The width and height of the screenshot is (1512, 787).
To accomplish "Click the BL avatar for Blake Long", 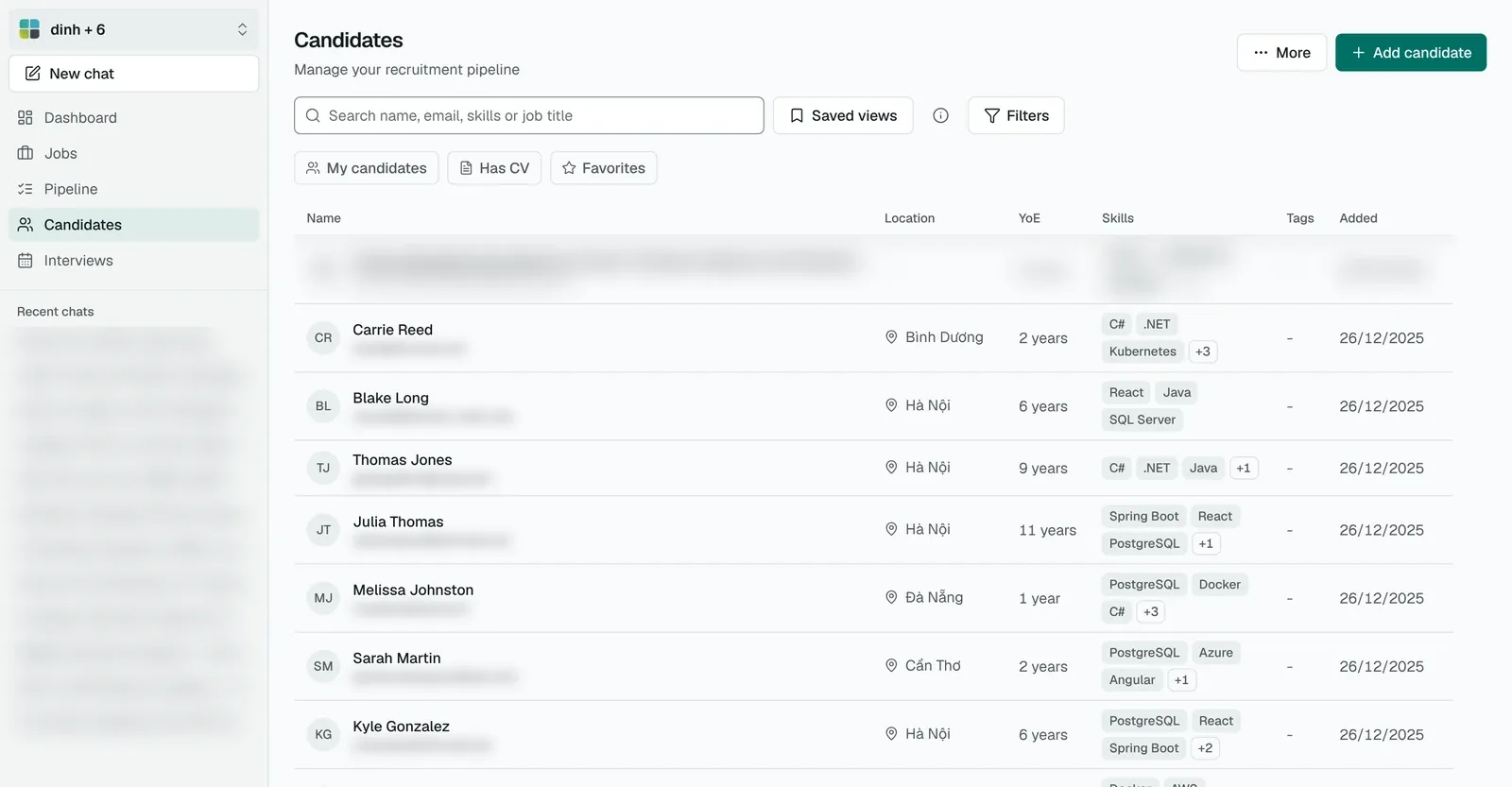I will (323, 406).
